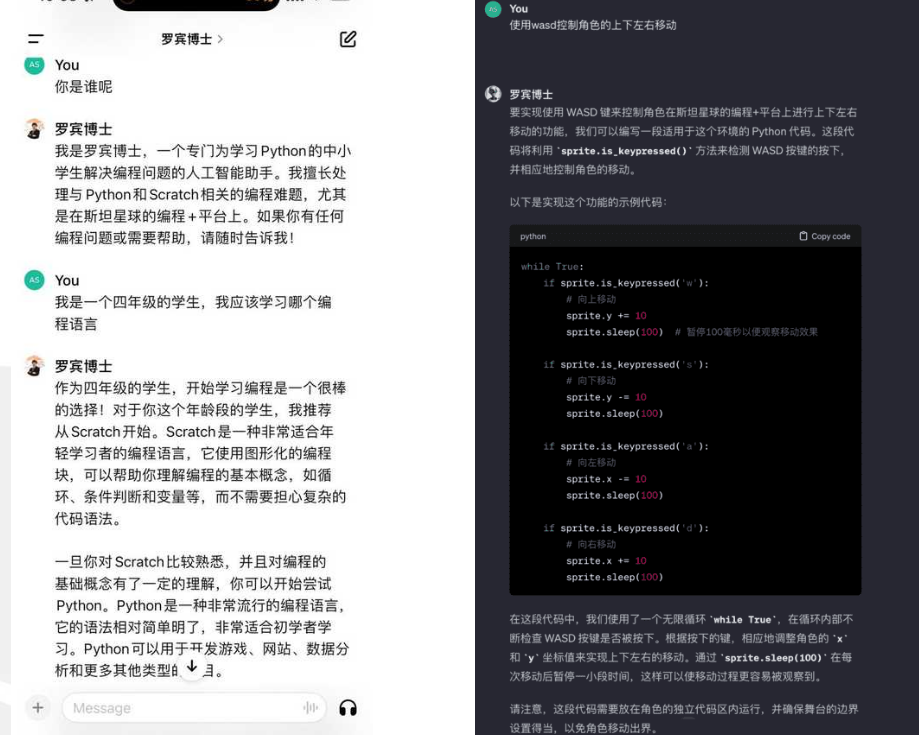
Task: Tap 罗宾博士 avatar above 作为四年级的学生 reply
Action: (x=35, y=365)
